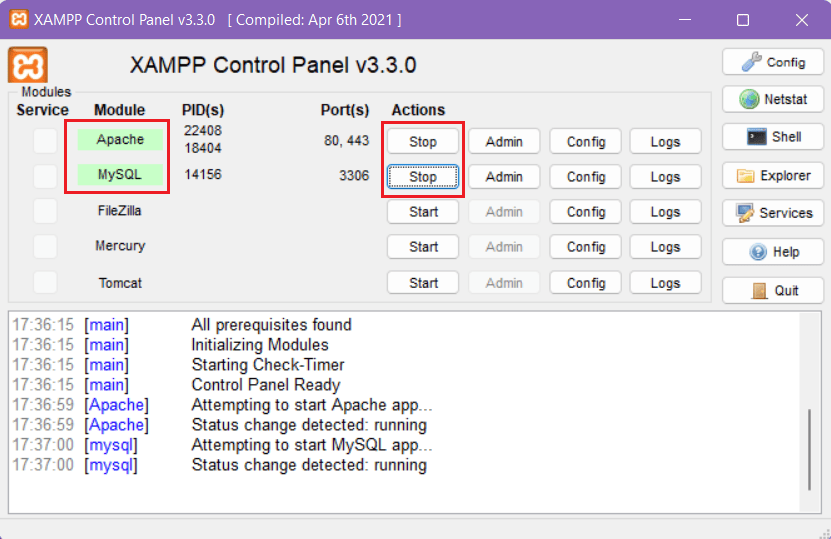Start the Tomcat module
831x539 pixels.
tap(423, 283)
